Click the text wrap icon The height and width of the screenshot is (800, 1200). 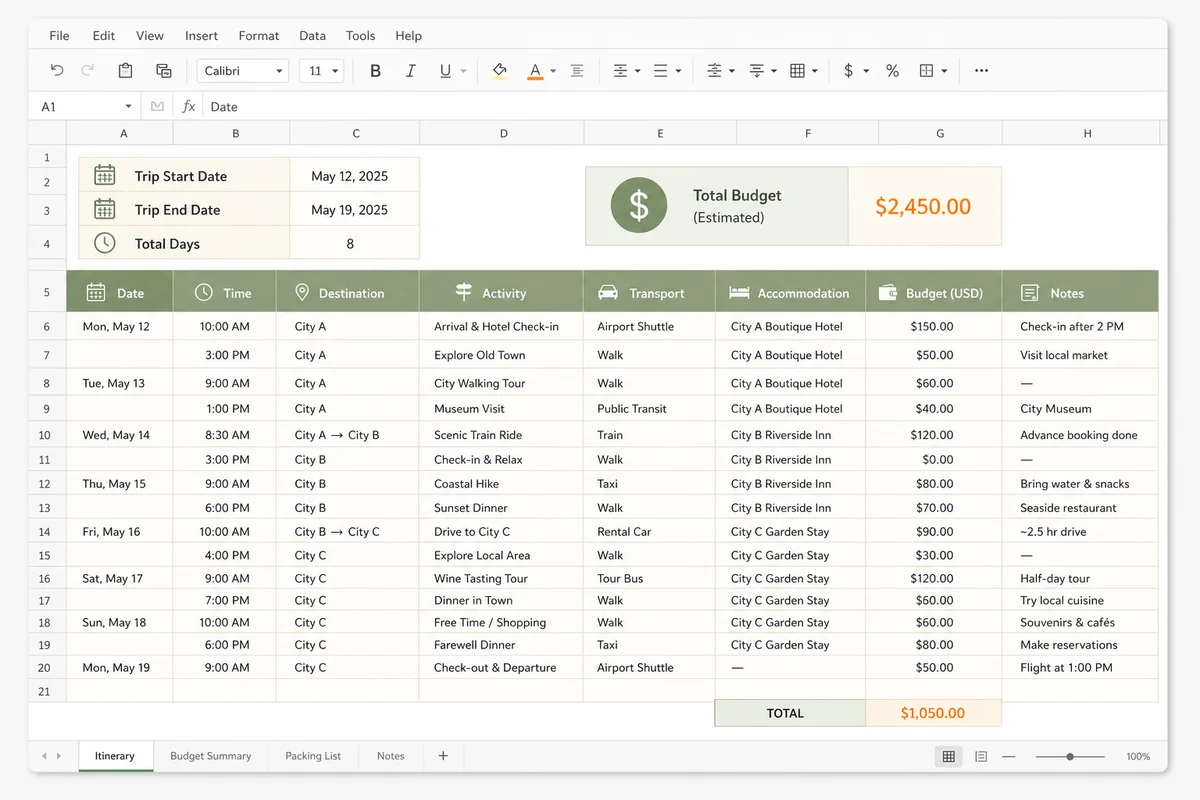click(x=757, y=71)
